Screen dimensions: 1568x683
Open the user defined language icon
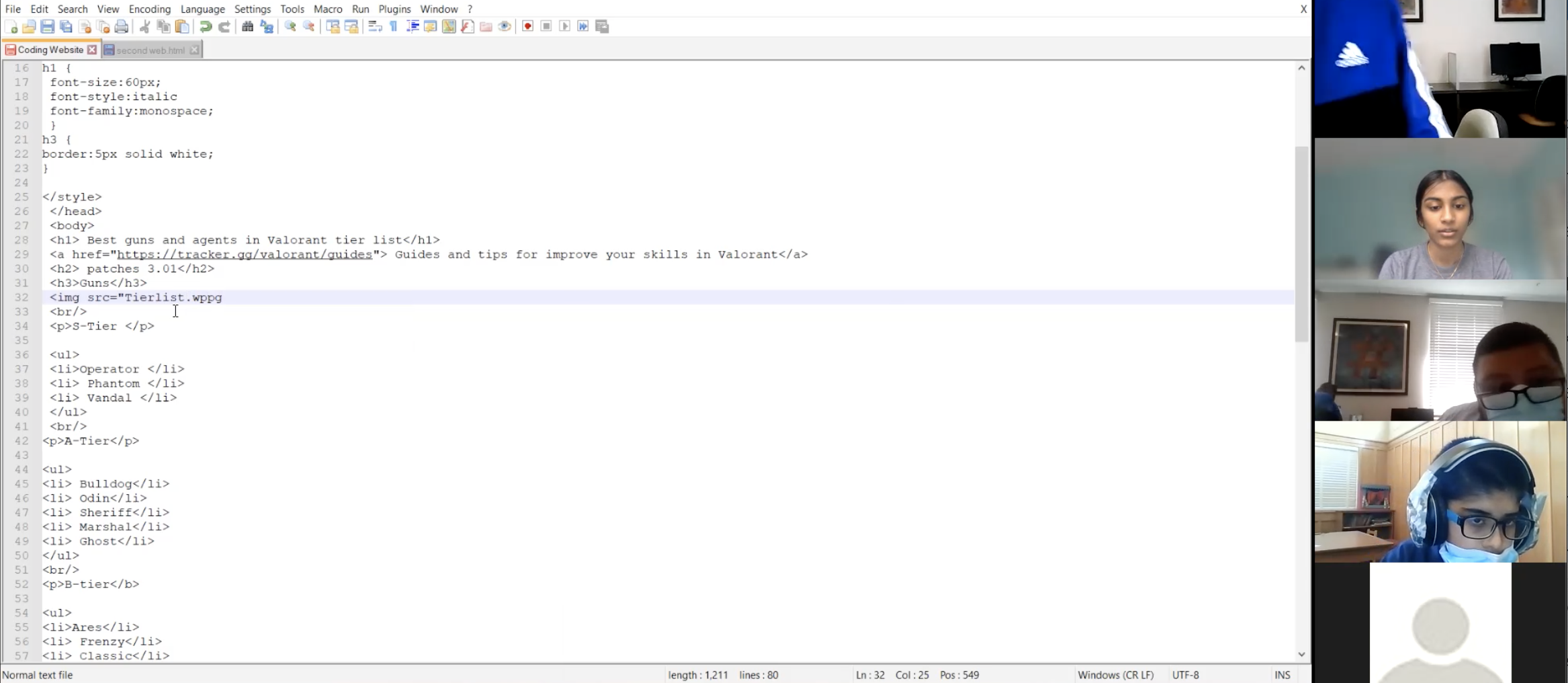(431, 26)
